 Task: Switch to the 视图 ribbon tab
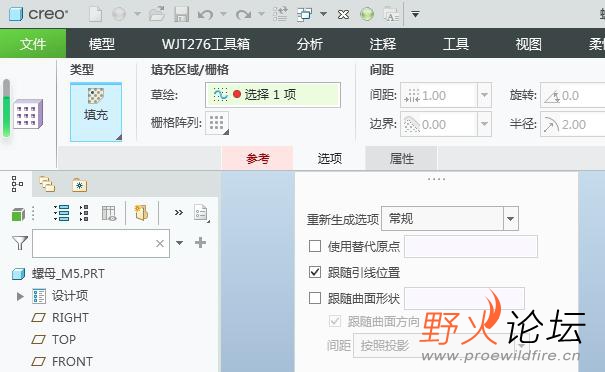(x=528, y=44)
